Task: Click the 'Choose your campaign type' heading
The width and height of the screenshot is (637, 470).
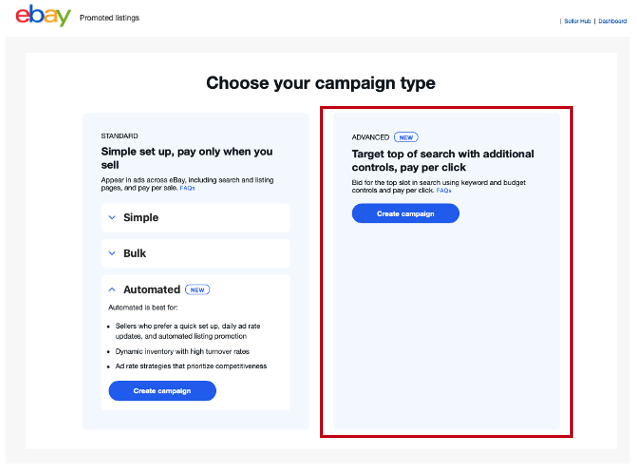Action: 320,83
